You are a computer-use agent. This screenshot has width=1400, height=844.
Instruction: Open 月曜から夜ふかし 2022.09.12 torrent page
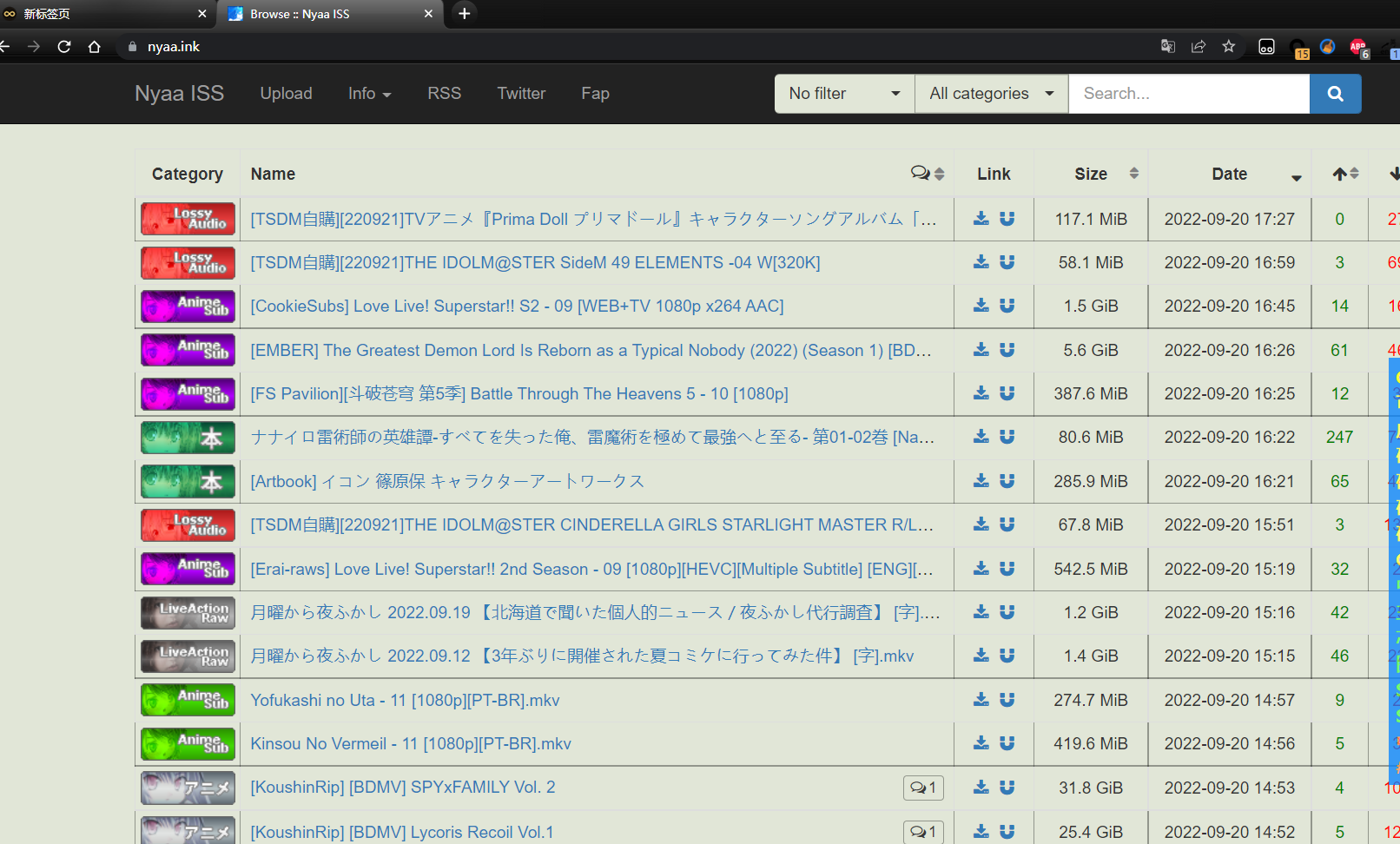click(x=582, y=656)
